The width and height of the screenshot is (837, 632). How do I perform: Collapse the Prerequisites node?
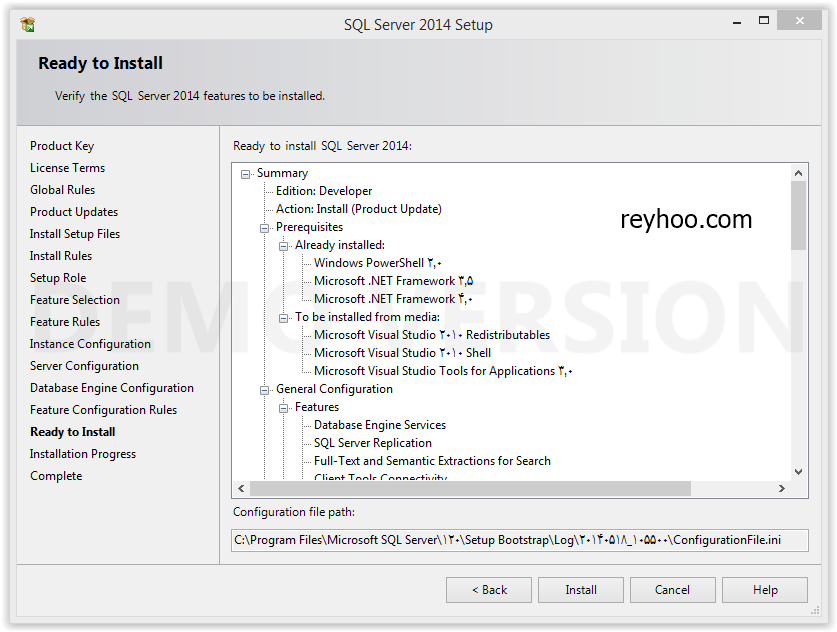coord(265,228)
